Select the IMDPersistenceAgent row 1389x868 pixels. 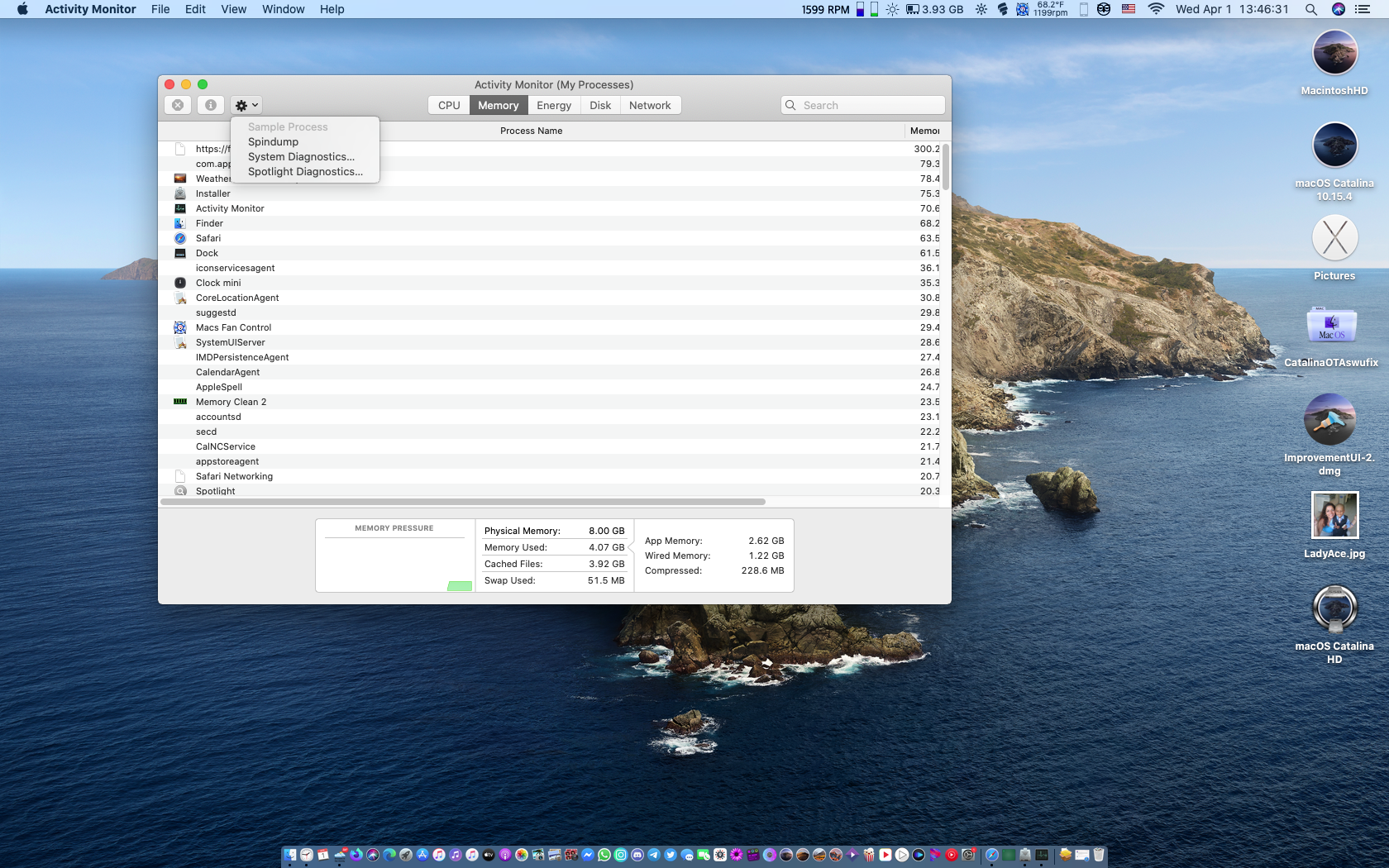[550, 357]
